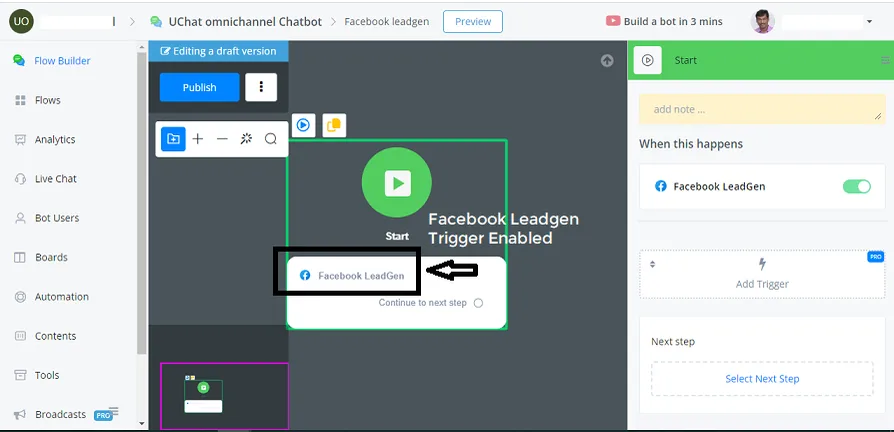Open Flows section in sidebar
This screenshot has width=894, height=432.
48,100
